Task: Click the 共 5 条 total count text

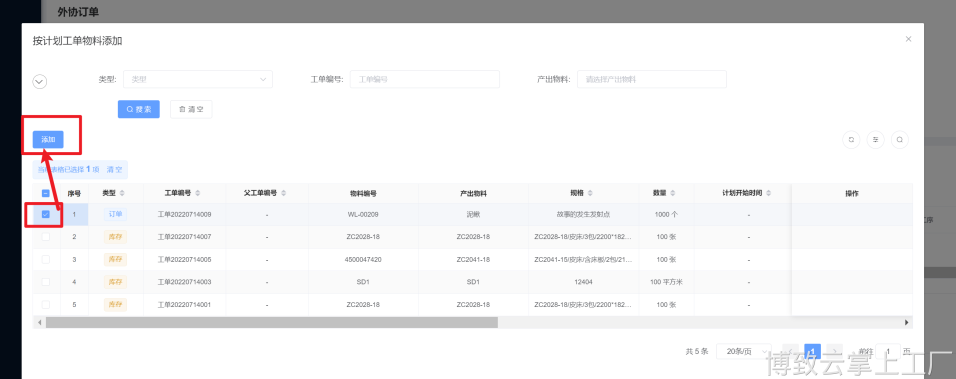Action: pyautogui.click(x=697, y=352)
